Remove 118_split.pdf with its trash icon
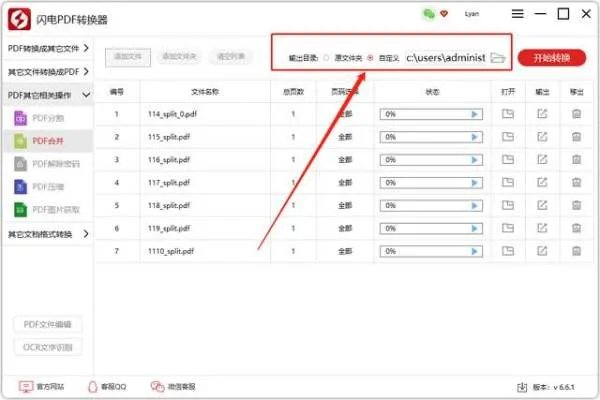The width and height of the screenshot is (600, 400). (576, 205)
